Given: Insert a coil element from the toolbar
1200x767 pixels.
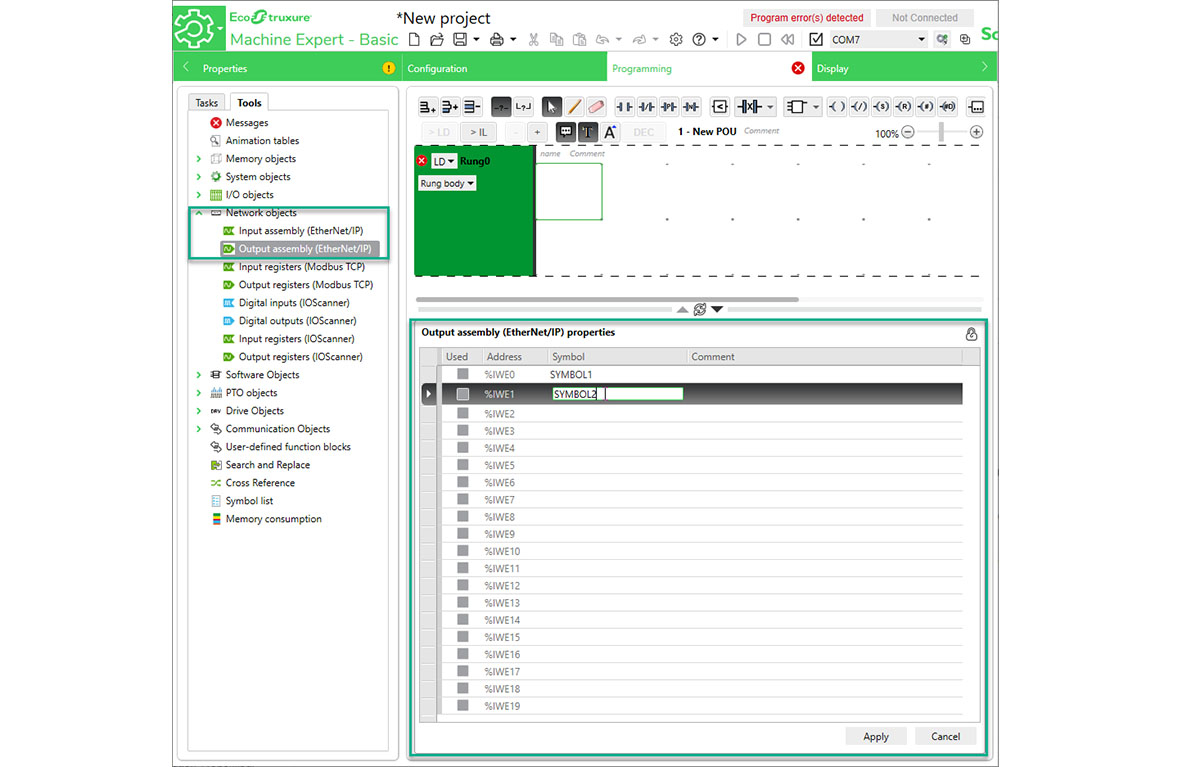Looking at the screenshot, I should (838, 106).
